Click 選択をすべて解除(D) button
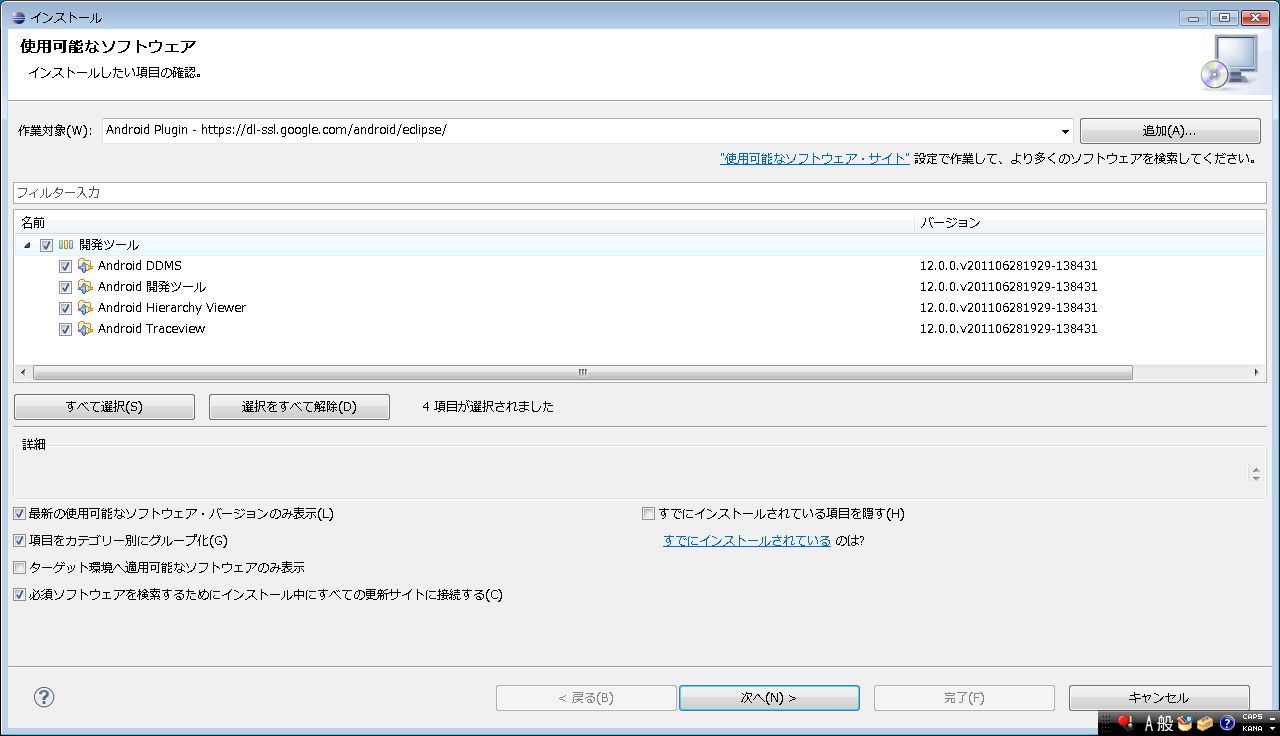Image resolution: width=1280 pixels, height=736 pixels. coord(299,407)
